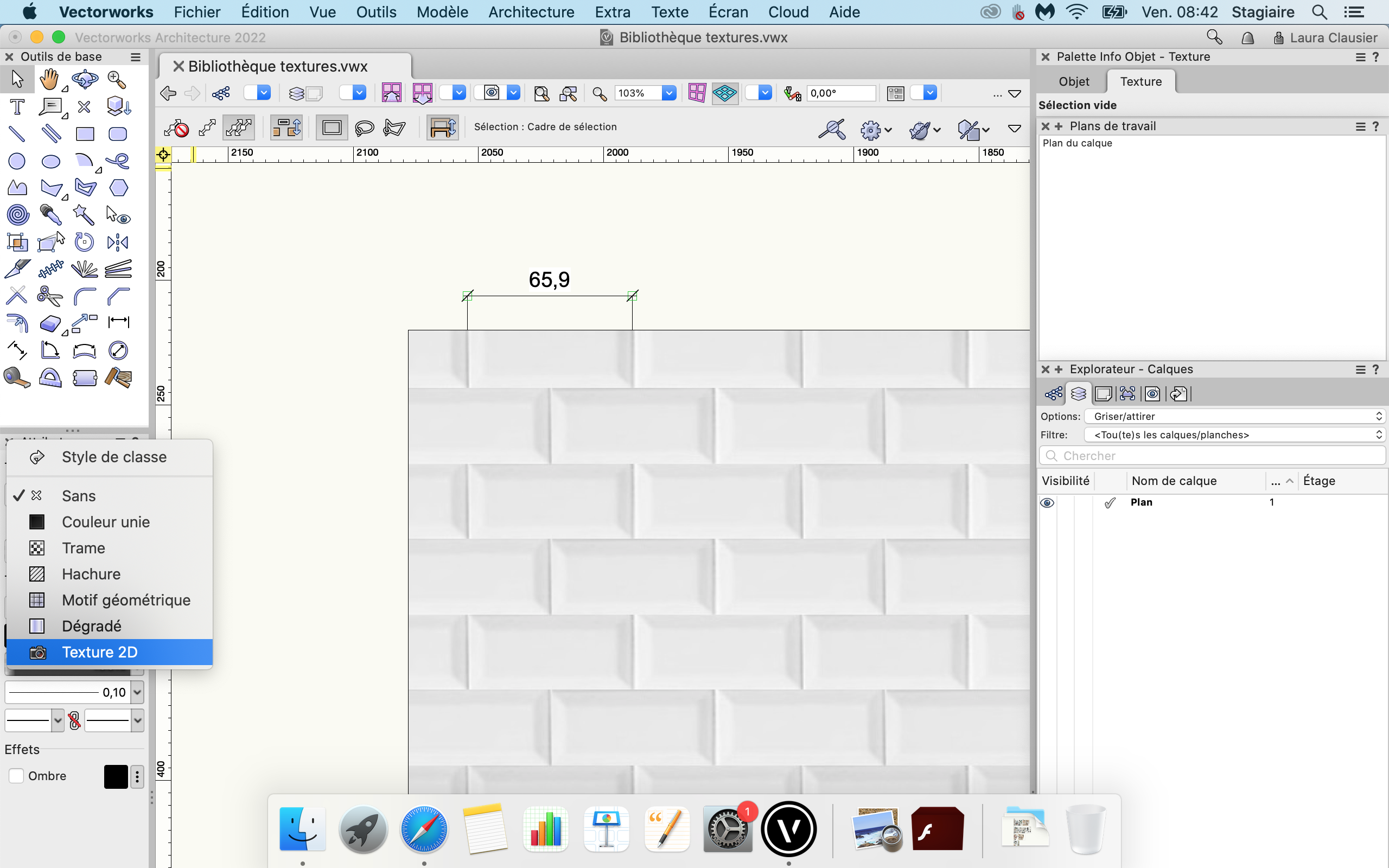
Task: Change the shadow color swatch
Action: (x=117, y=776)
